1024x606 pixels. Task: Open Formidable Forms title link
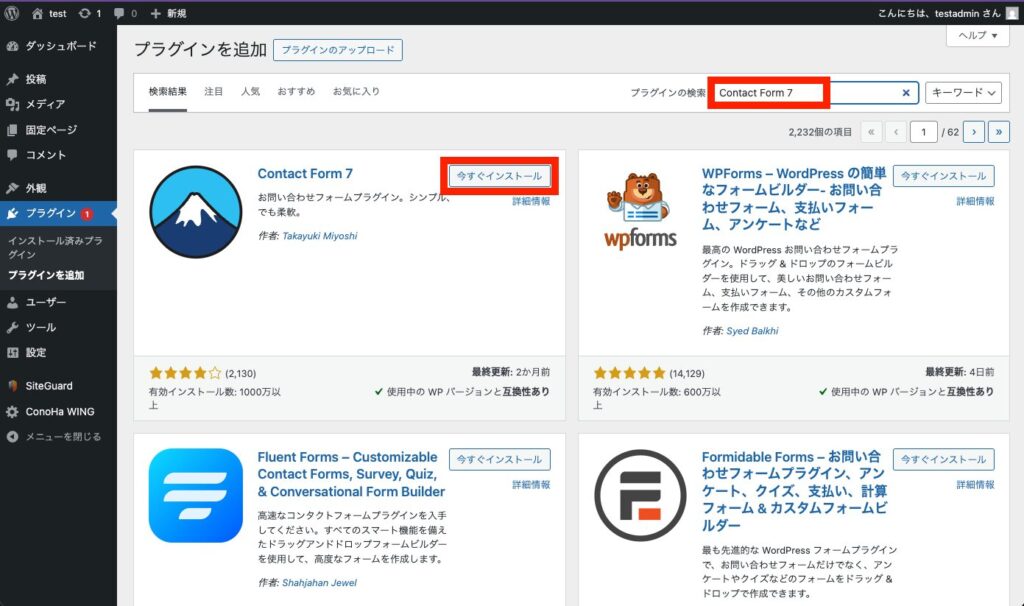(794, 490)
